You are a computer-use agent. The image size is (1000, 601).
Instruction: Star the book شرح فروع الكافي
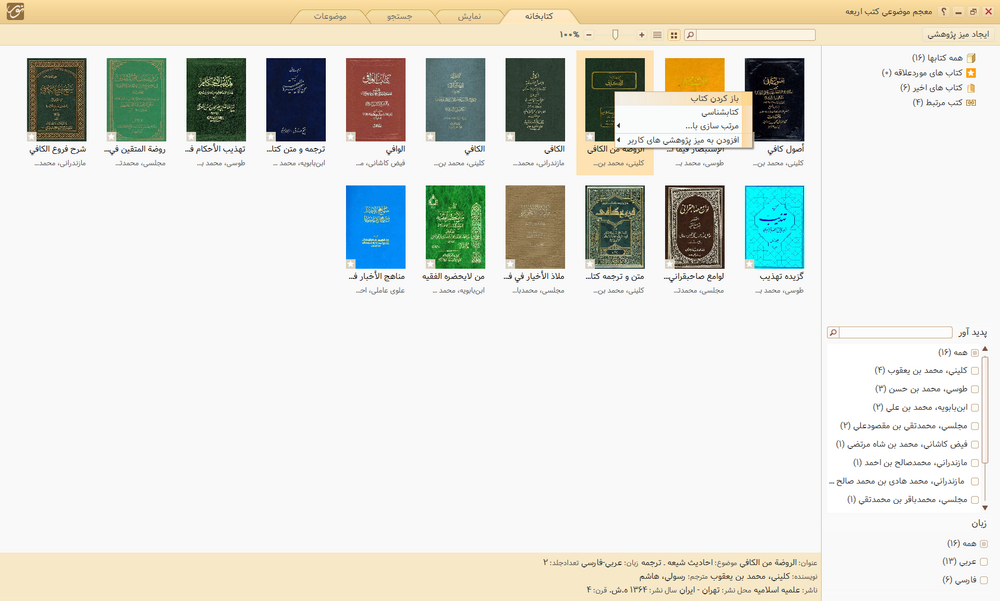[x=32, y=137]
